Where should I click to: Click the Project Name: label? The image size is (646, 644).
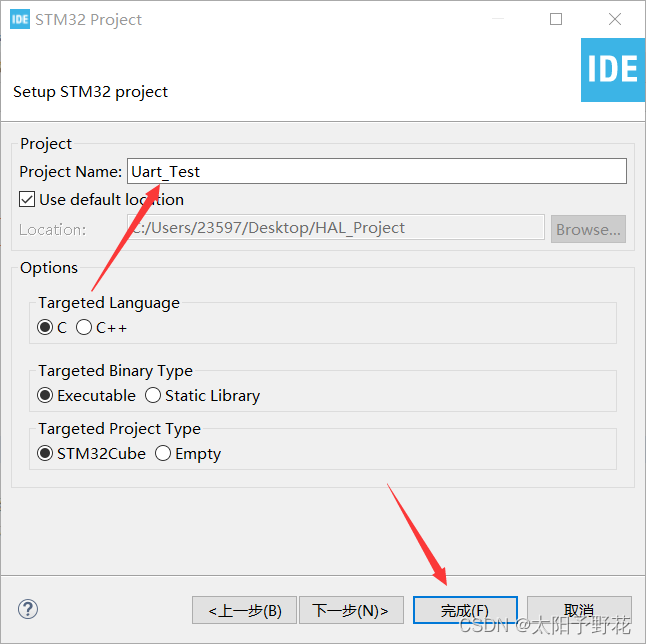[x=70, y=171]
